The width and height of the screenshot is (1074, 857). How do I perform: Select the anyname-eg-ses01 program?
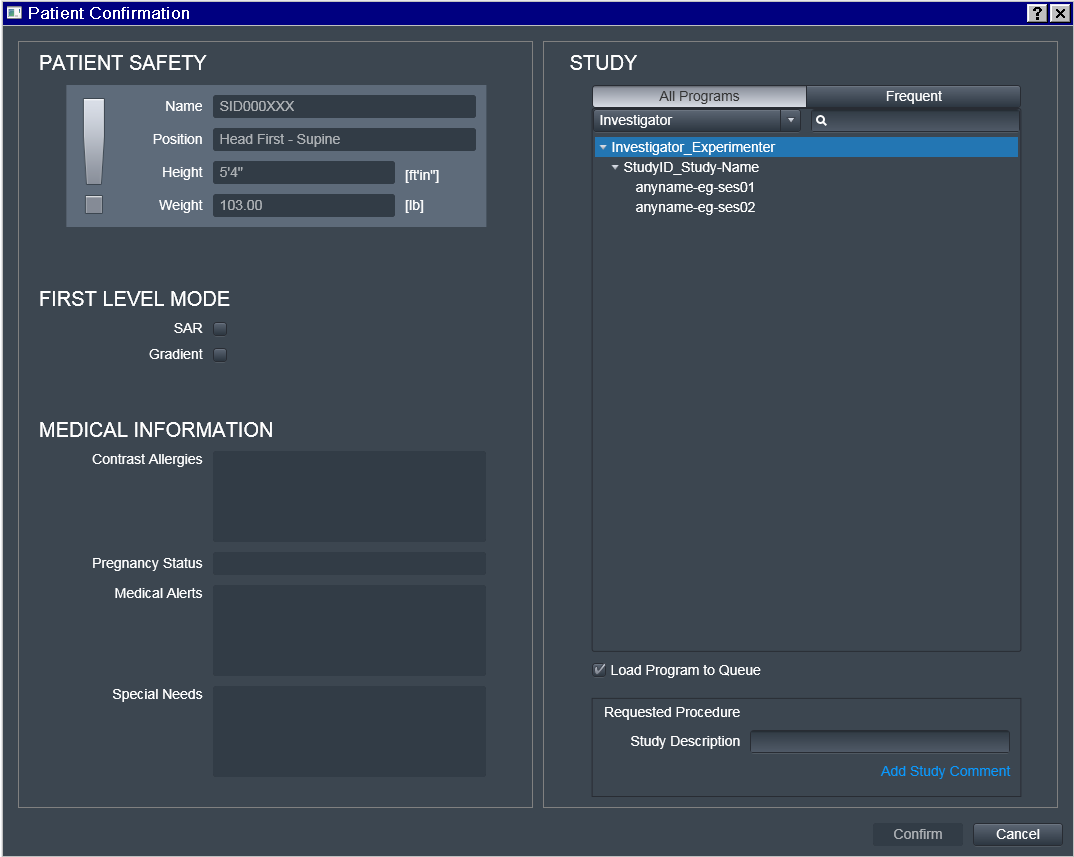coord(695,188)
